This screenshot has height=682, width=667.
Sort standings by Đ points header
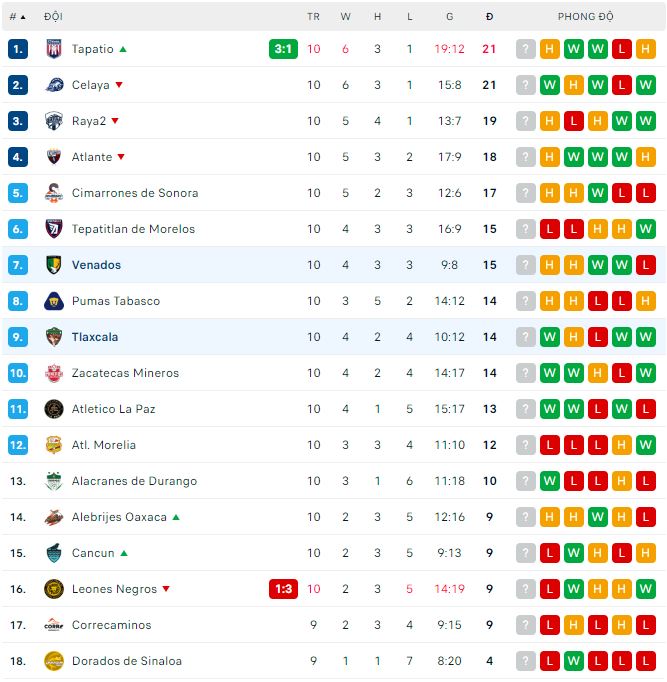pyautogui.click(x=489, y=17)
